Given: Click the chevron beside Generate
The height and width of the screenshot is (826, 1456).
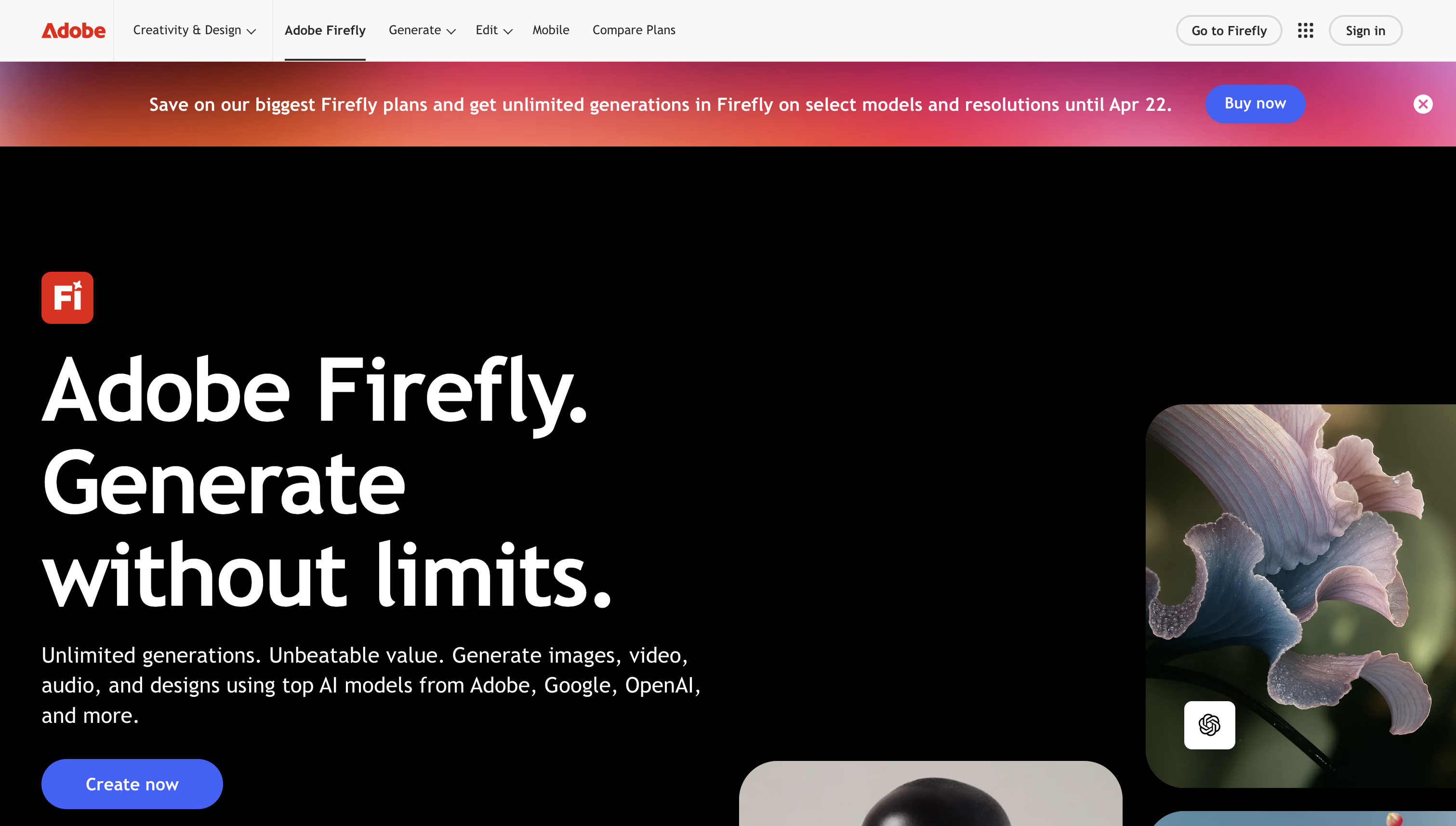Looking at the screenshot, I should (451, 32).
